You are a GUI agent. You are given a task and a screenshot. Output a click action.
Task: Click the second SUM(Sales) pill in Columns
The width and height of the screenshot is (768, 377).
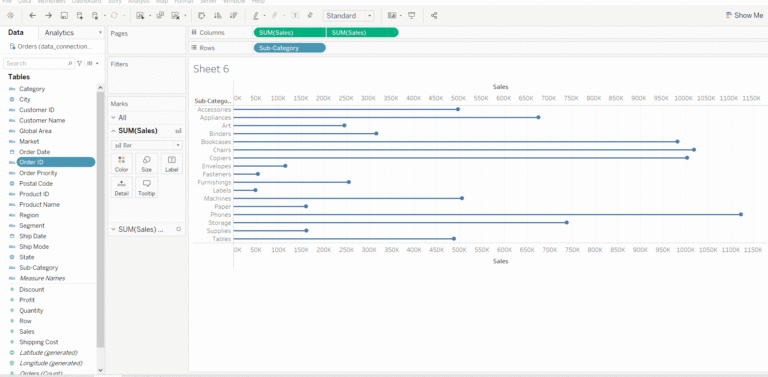tap(362, 32)
